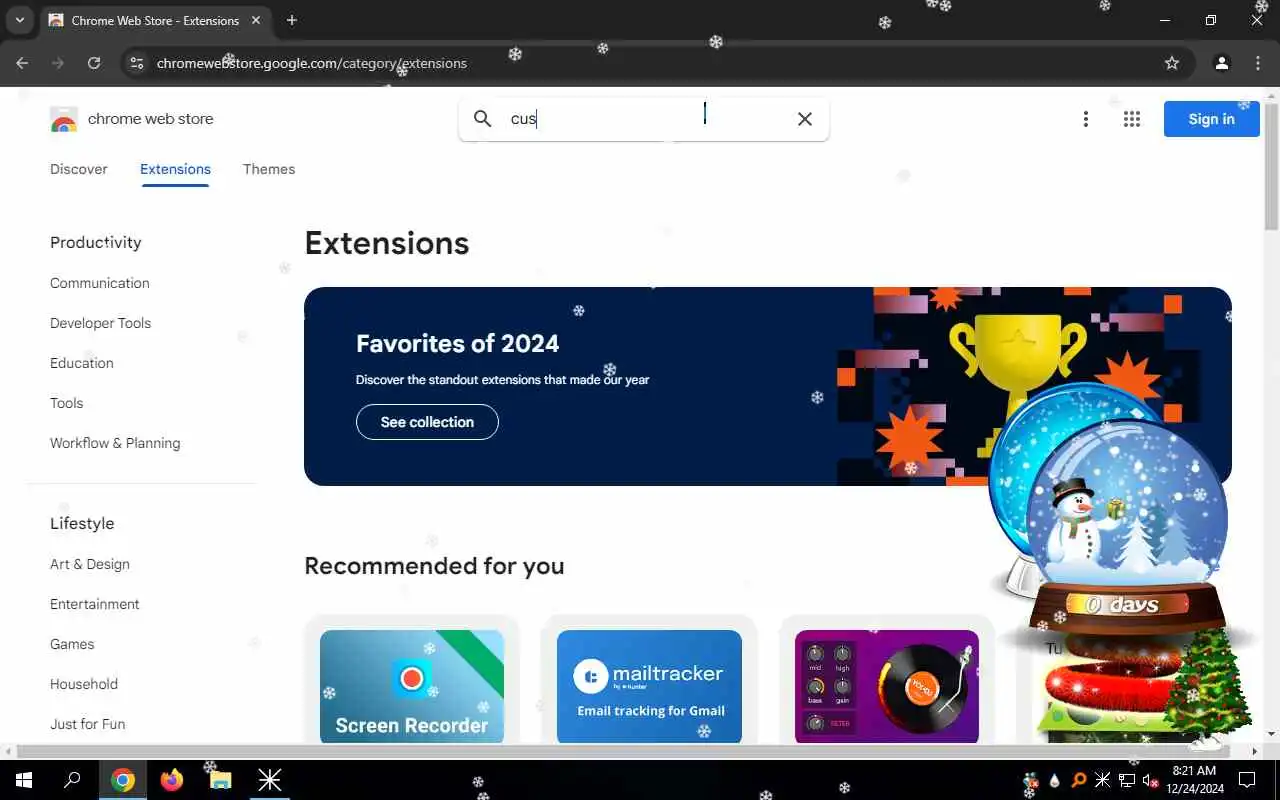The image size is (1280, 800).
Task: Click the Favorites of 2024 banner heading
Action: pos(458,343)
